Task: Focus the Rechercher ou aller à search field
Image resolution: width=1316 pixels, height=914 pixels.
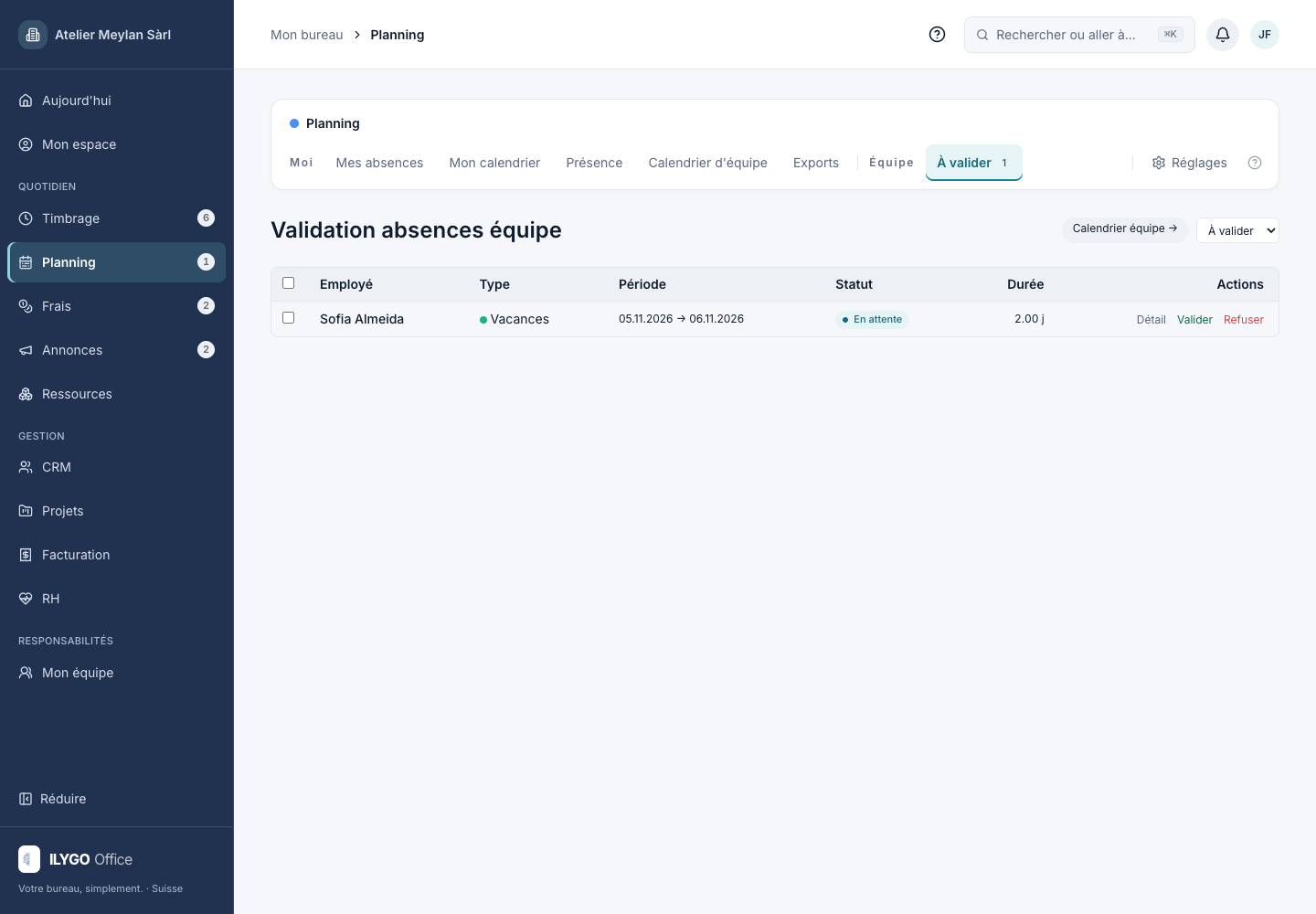Action: point(1079,35)
